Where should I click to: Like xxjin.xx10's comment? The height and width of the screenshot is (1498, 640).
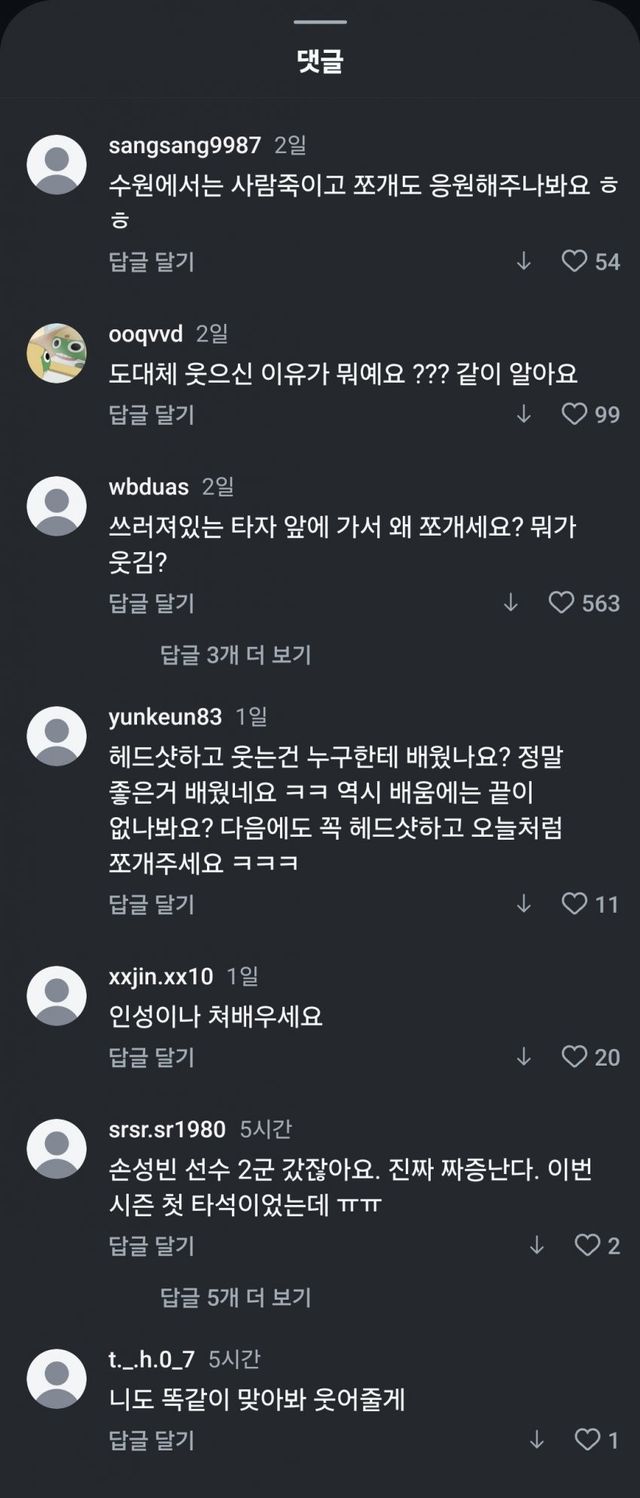click(574, 1057)
